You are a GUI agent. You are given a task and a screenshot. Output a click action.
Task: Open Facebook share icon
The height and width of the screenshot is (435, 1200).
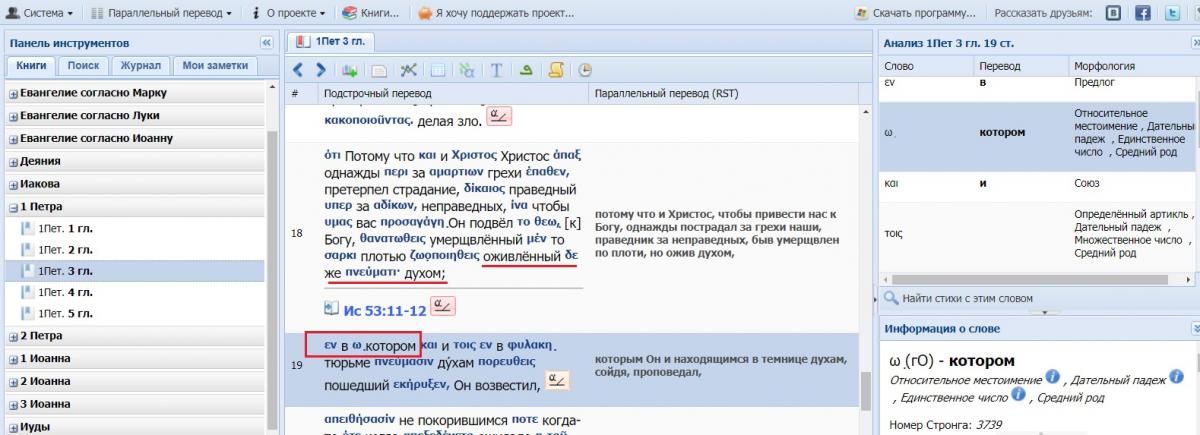tap(1142, 13)
